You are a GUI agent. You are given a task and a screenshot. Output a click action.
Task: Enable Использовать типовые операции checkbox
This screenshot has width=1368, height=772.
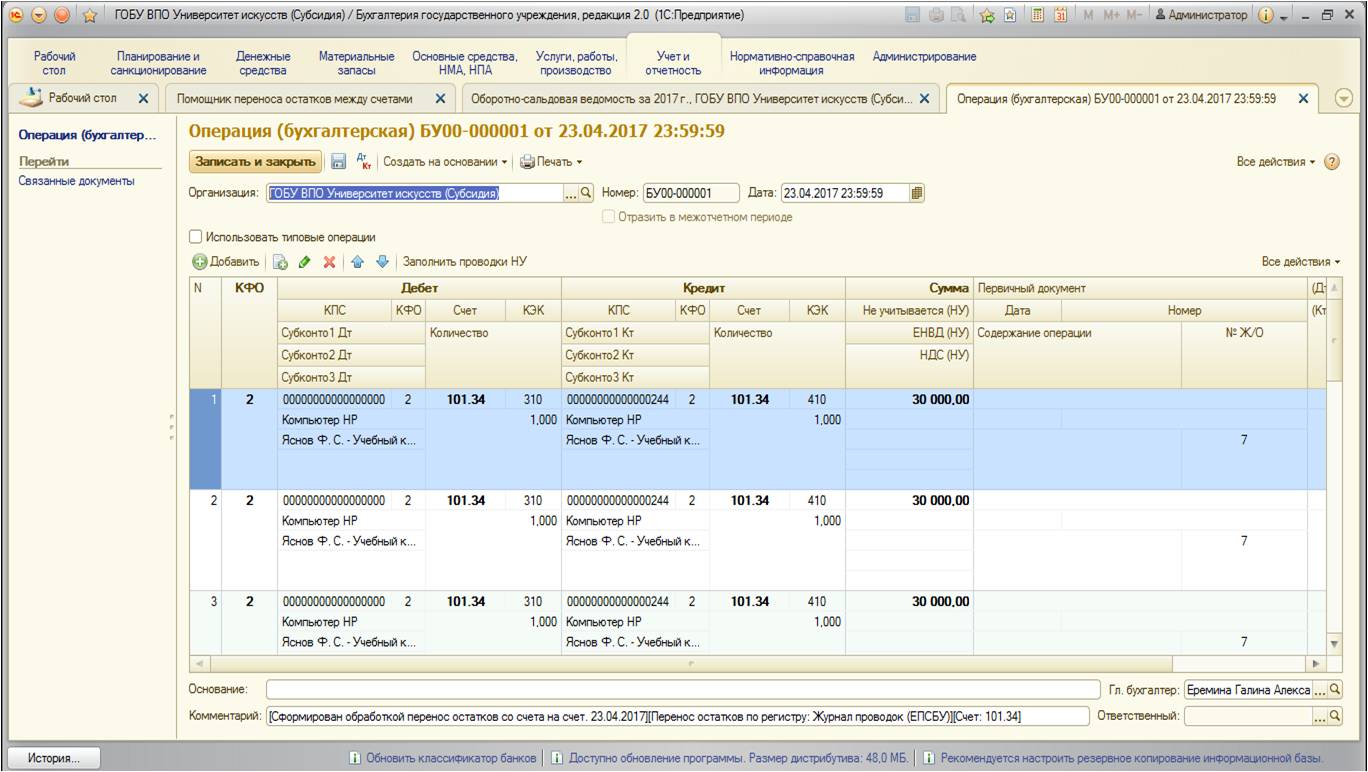tap(196, 237)
